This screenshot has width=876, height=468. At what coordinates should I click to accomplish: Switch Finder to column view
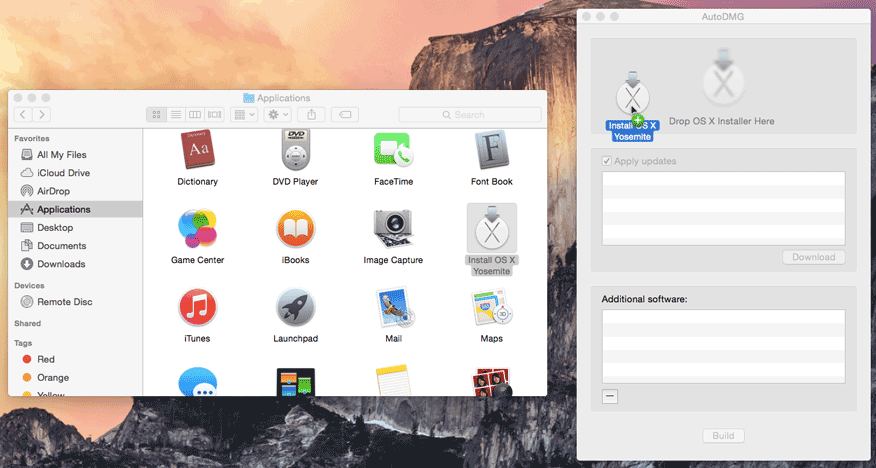point(195,115)
